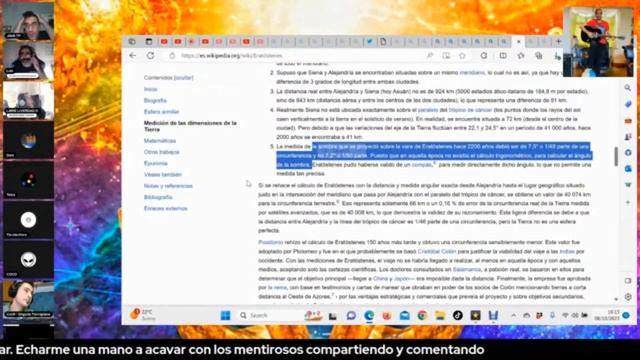Image resolution: width=640 pixels, height=360 pixels.
Task: Open the compás article link
Action: pyautogui.click(x=422, y=165)
